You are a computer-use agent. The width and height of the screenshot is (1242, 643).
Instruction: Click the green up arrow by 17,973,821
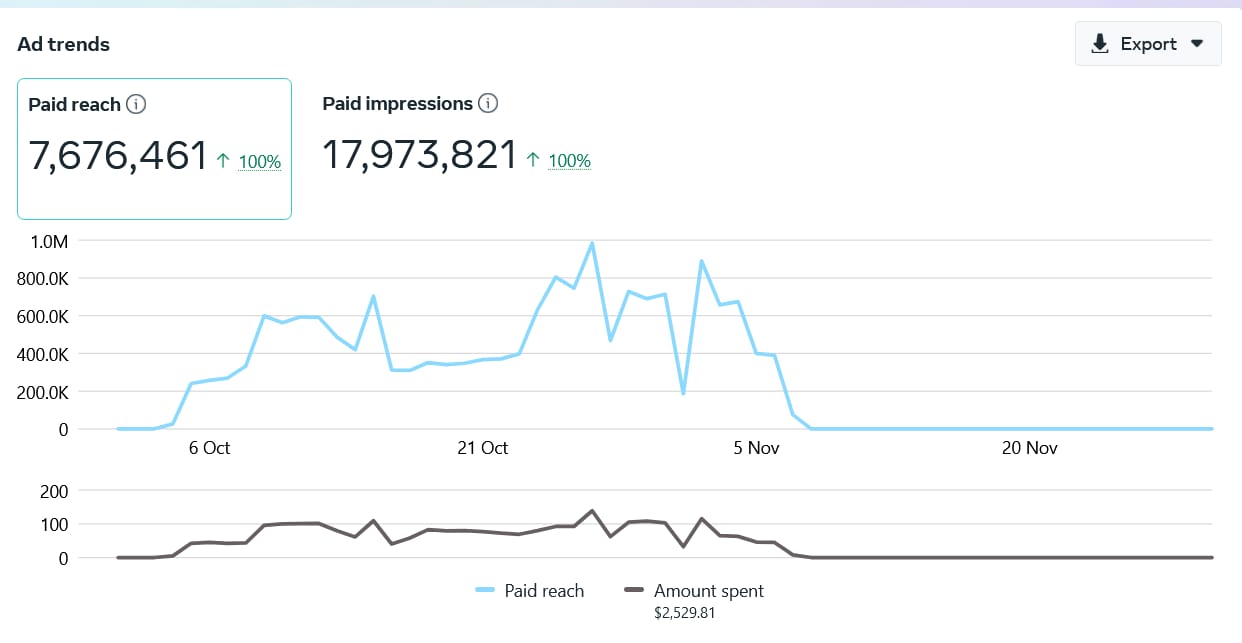(534, 160)
